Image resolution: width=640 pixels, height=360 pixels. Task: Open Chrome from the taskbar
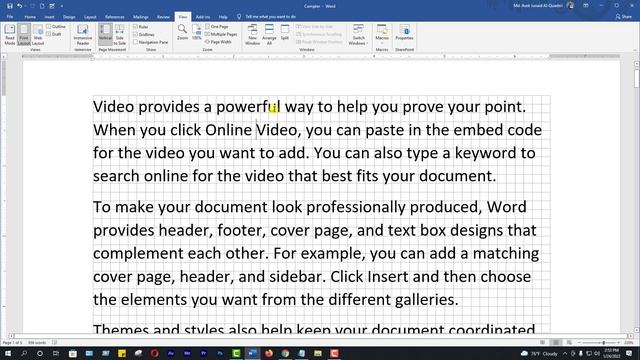pos(285,353)
